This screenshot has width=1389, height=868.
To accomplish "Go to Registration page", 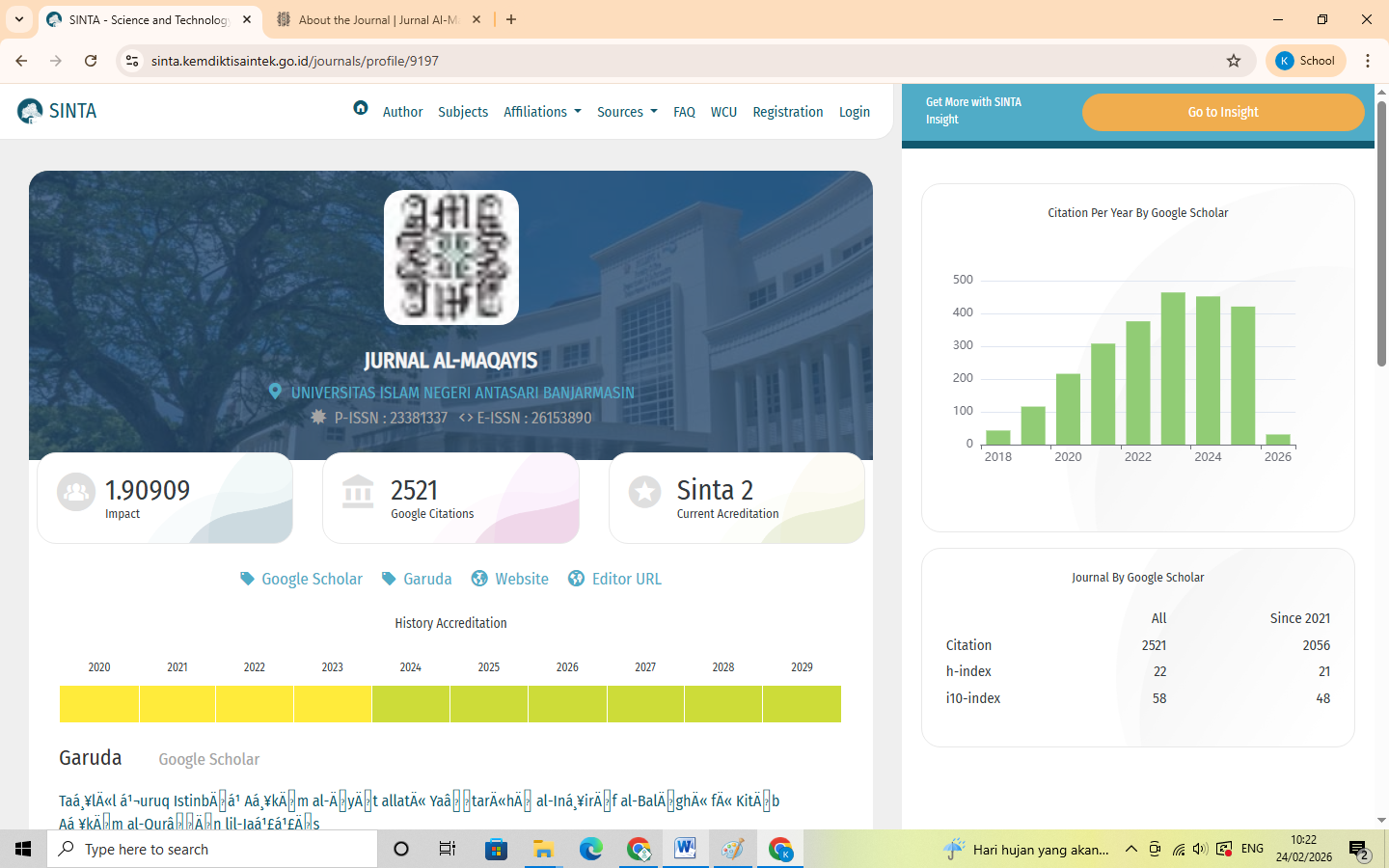I will 788,112.
